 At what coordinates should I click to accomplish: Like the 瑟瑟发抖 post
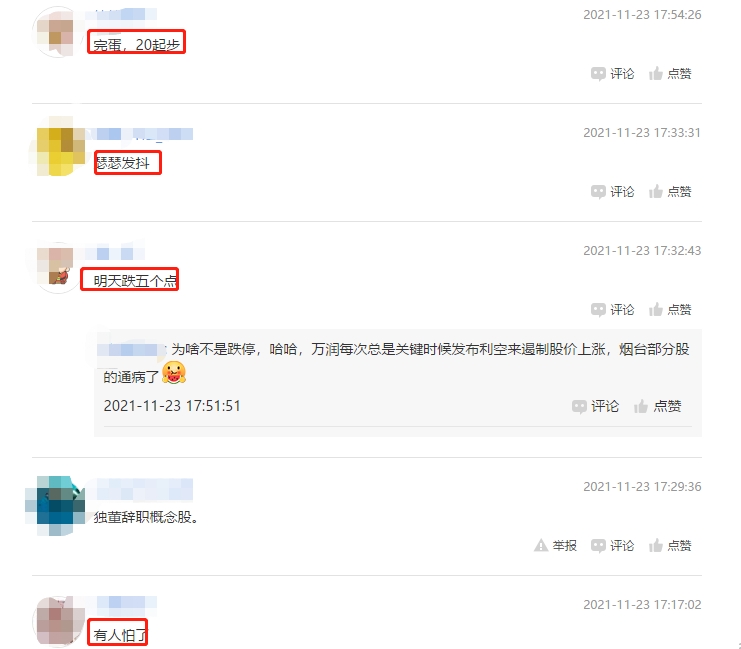coord(655,191)
